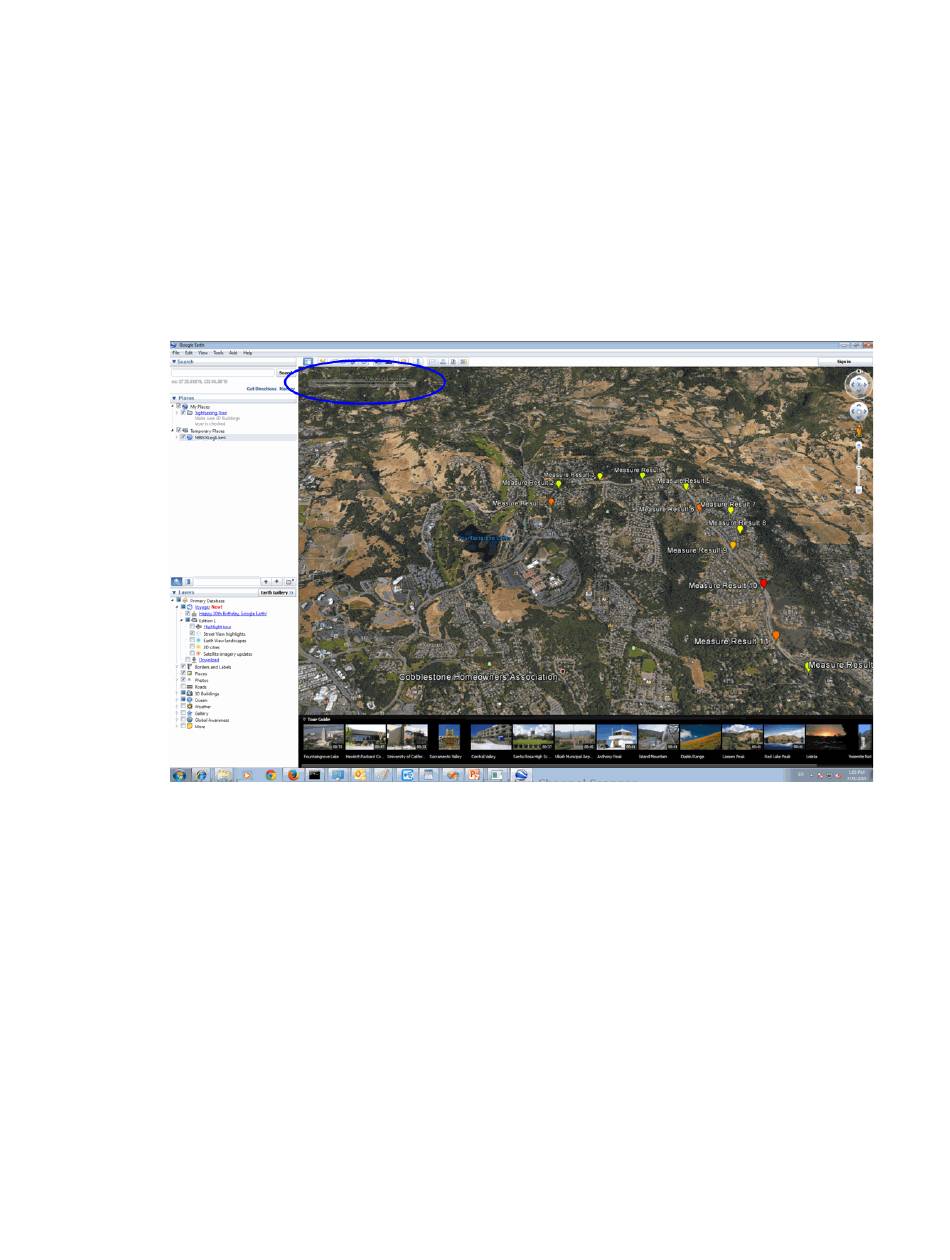Expand the More layer tree node

[177, 726]
